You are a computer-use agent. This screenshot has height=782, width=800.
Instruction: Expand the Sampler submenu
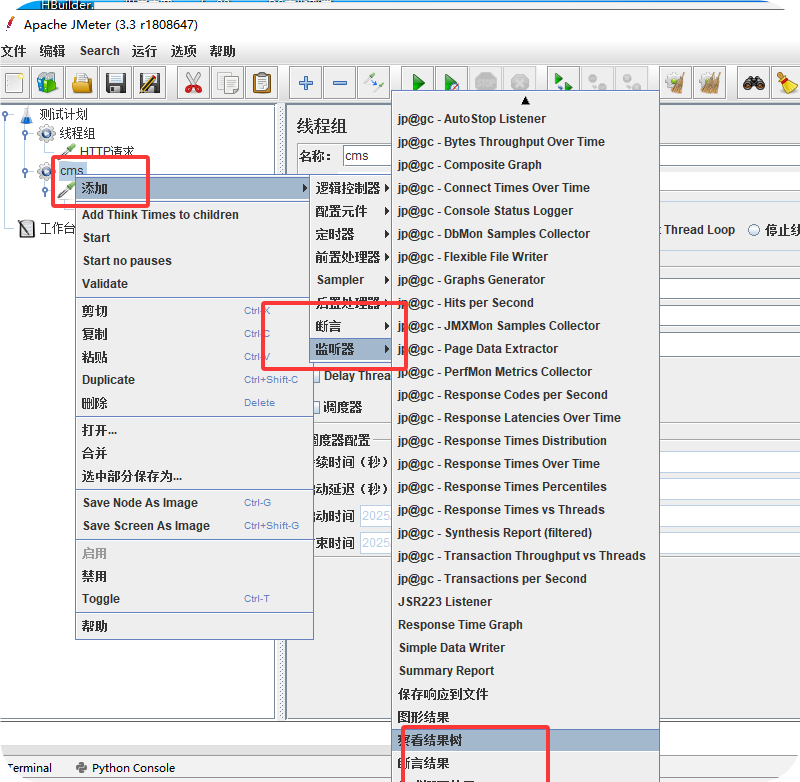[x=351, y=280]
